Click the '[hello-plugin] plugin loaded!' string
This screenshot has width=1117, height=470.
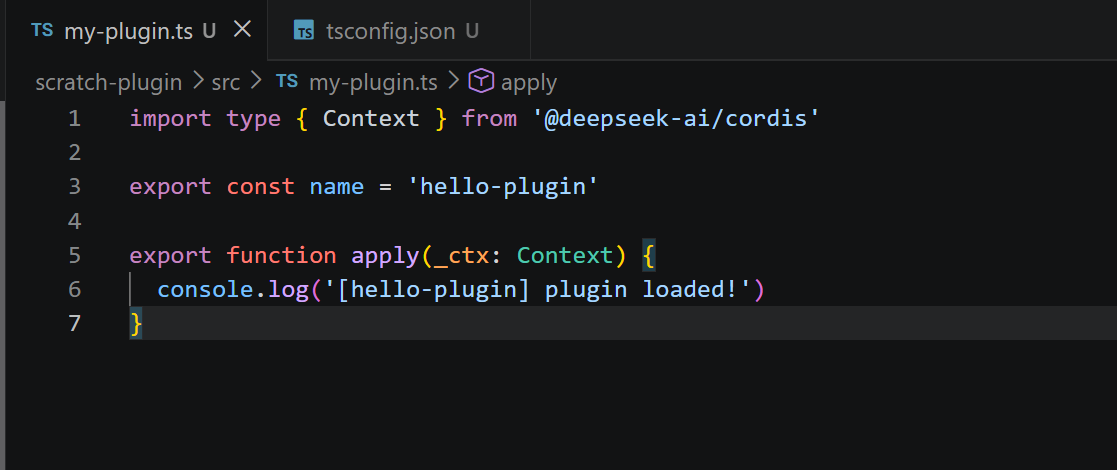coord(538,290)
